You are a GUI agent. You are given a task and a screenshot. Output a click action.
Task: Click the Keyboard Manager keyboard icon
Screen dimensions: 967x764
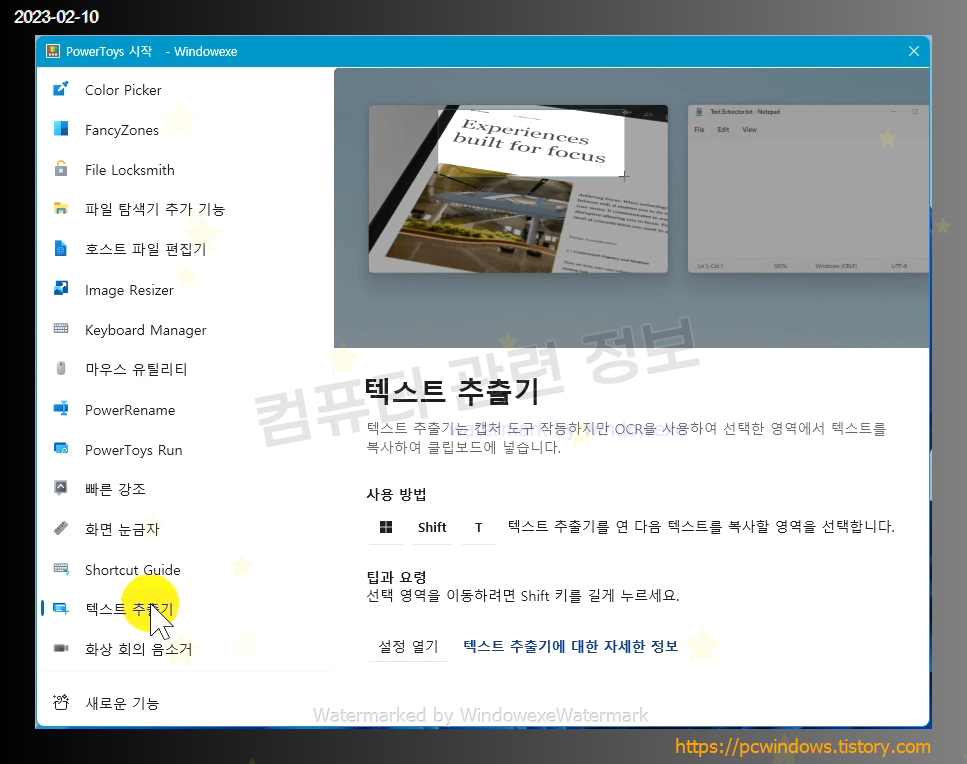(x=60, y=328)
